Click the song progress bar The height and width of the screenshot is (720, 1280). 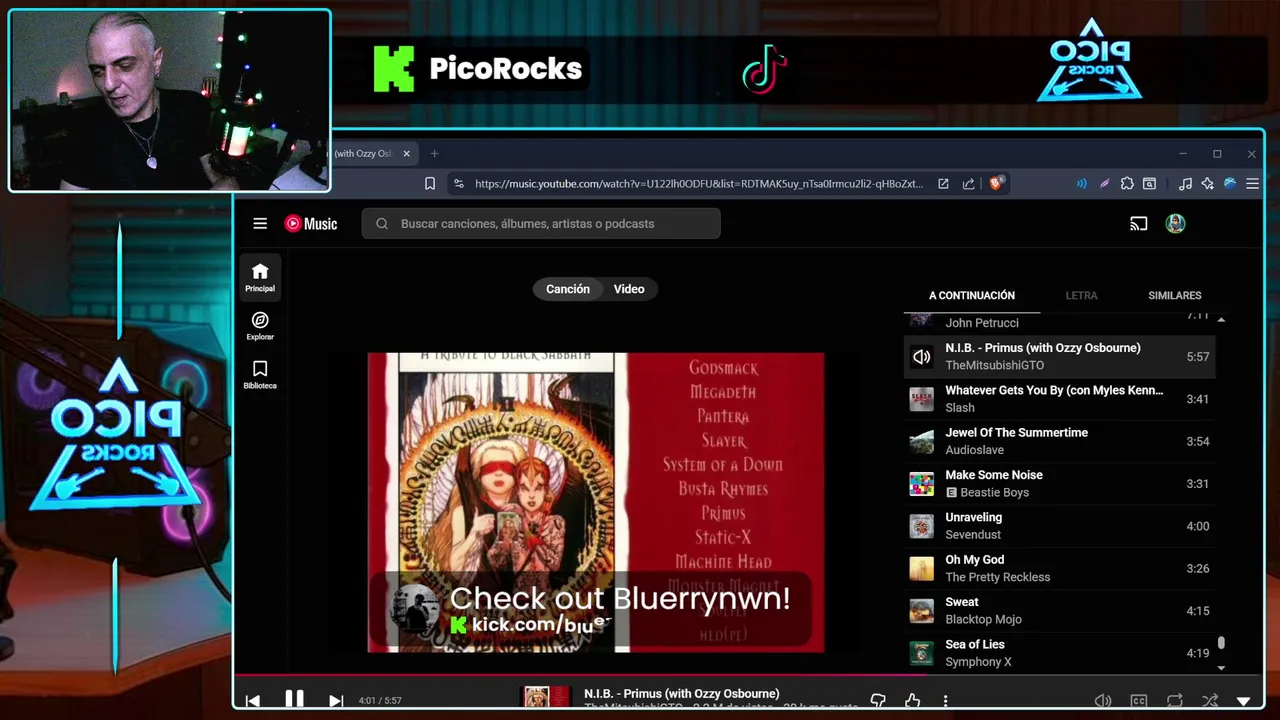pyautogui.click(x=748, y=675)
